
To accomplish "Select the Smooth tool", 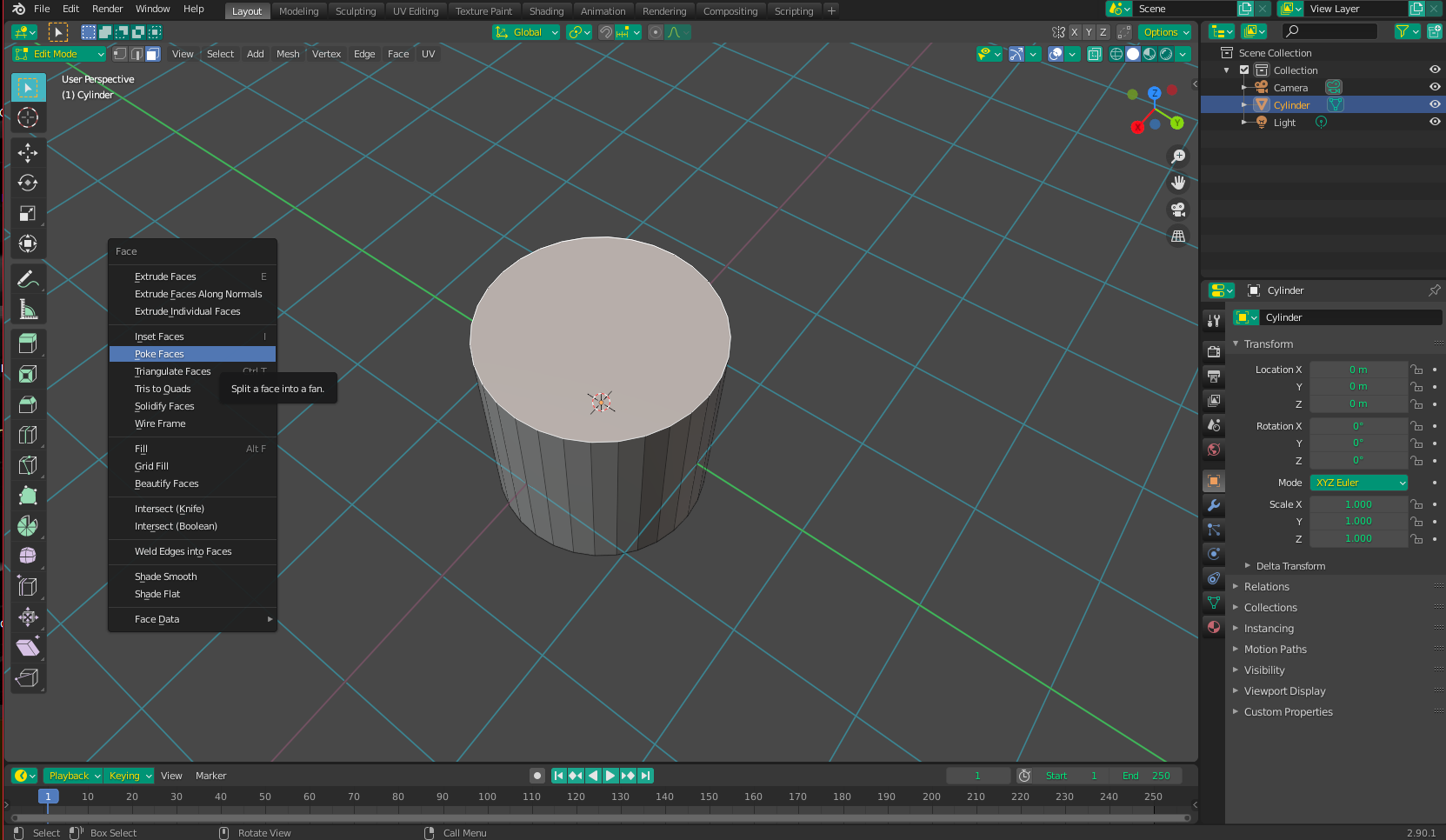I will click(28, 556).
